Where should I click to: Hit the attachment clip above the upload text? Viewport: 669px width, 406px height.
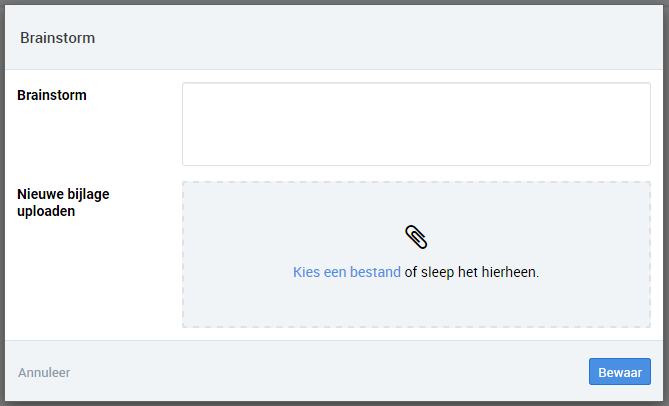416,237
